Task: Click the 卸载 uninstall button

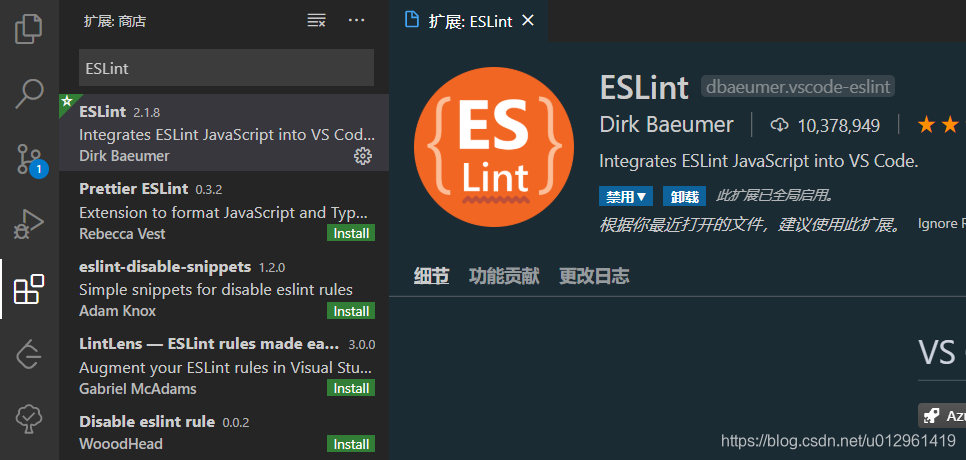Action: 684,196
